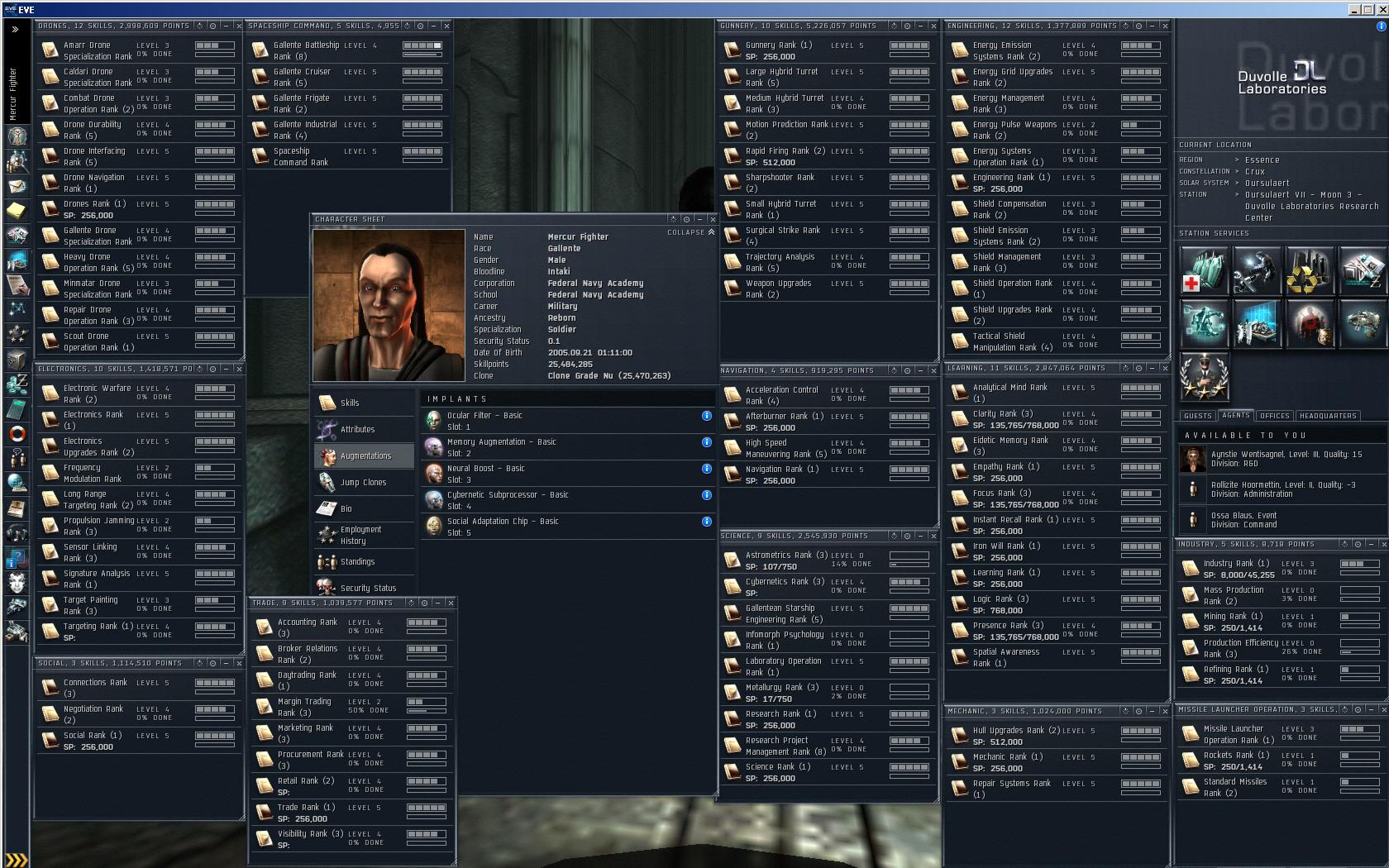
Task: Open the calculator icon in the sidebar
Action: tap(17, 408)
